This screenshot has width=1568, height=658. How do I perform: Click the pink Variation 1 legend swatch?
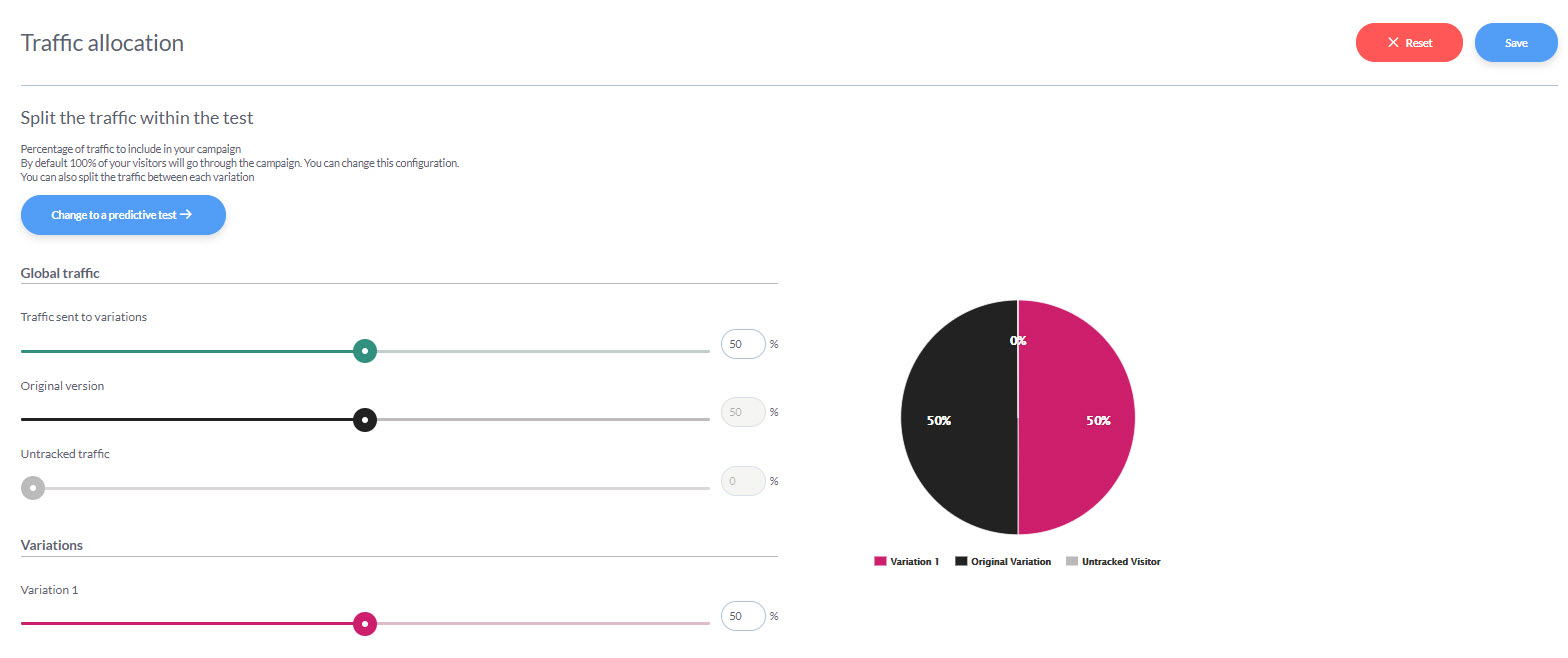(x=880, y=562)
